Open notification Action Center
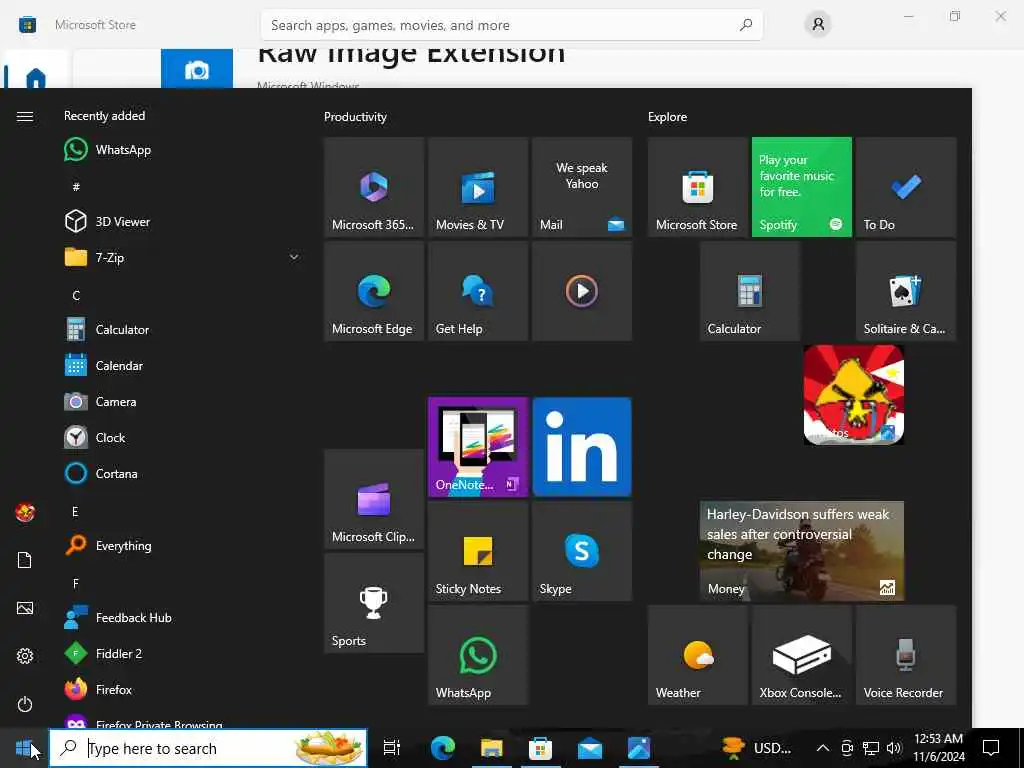 click(x=991, y=748)
